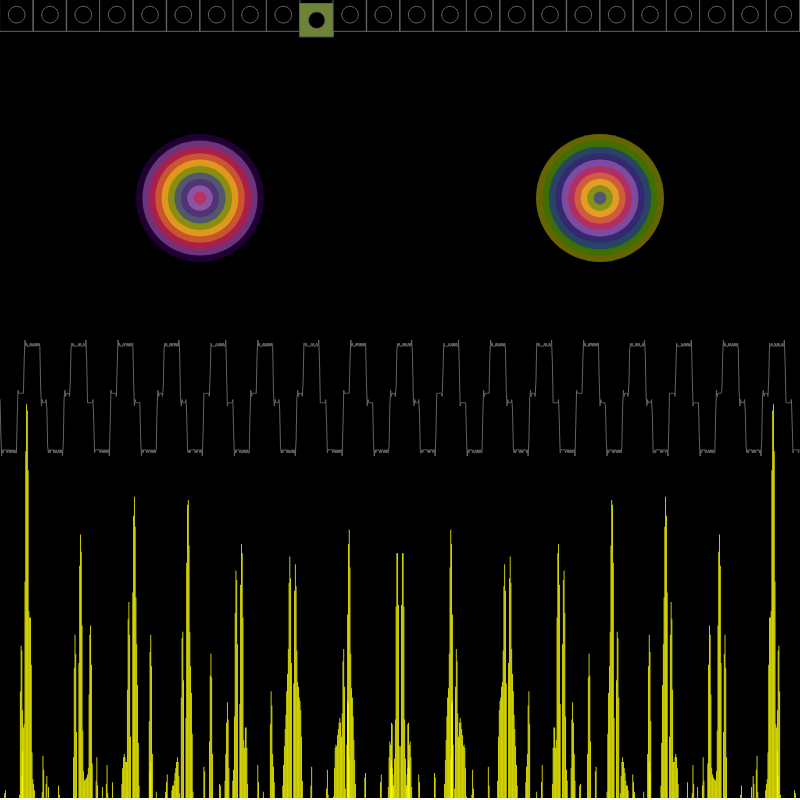Choose the circle cell just right of the green cell
The height and width of the screenshot is (800, 800).
pos(350,15)
